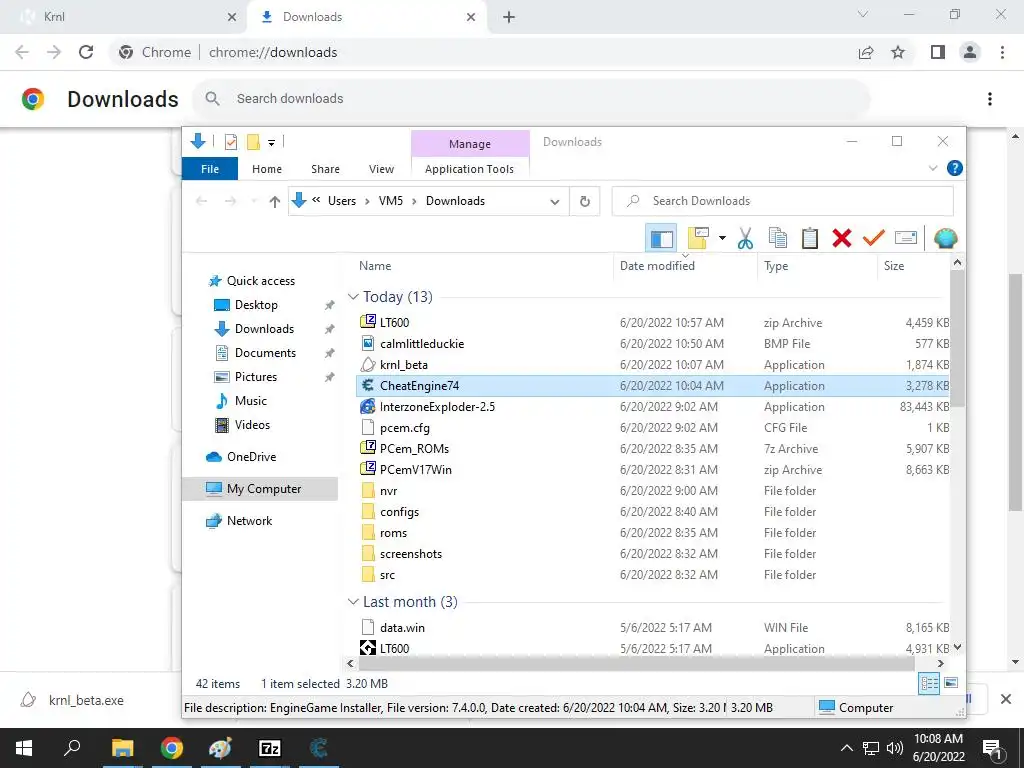Screen dimensions: 1024x768
Task: Open the File ribbon tab
Action: click(210, 168)
